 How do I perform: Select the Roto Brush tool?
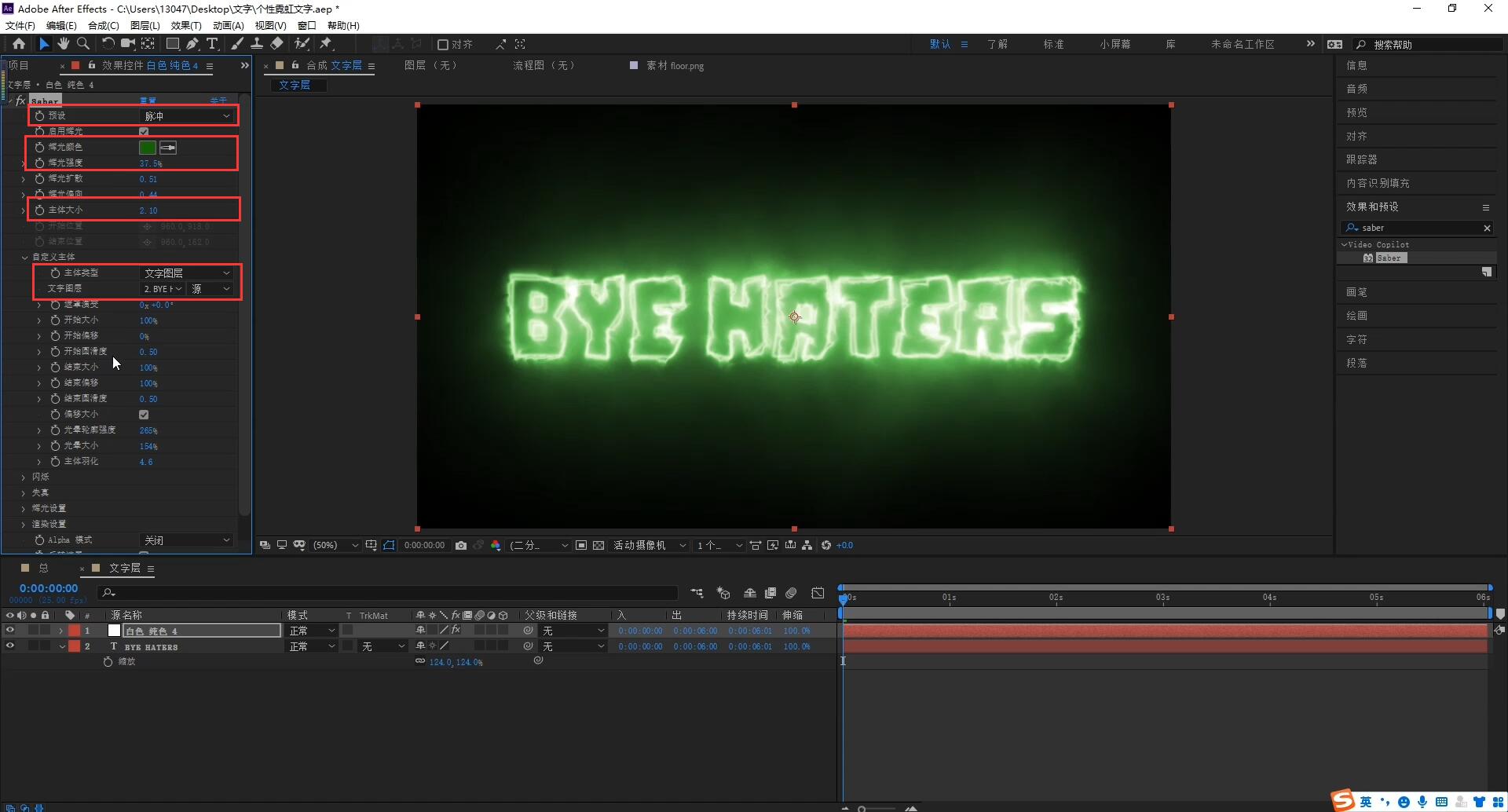click(302, 44)
